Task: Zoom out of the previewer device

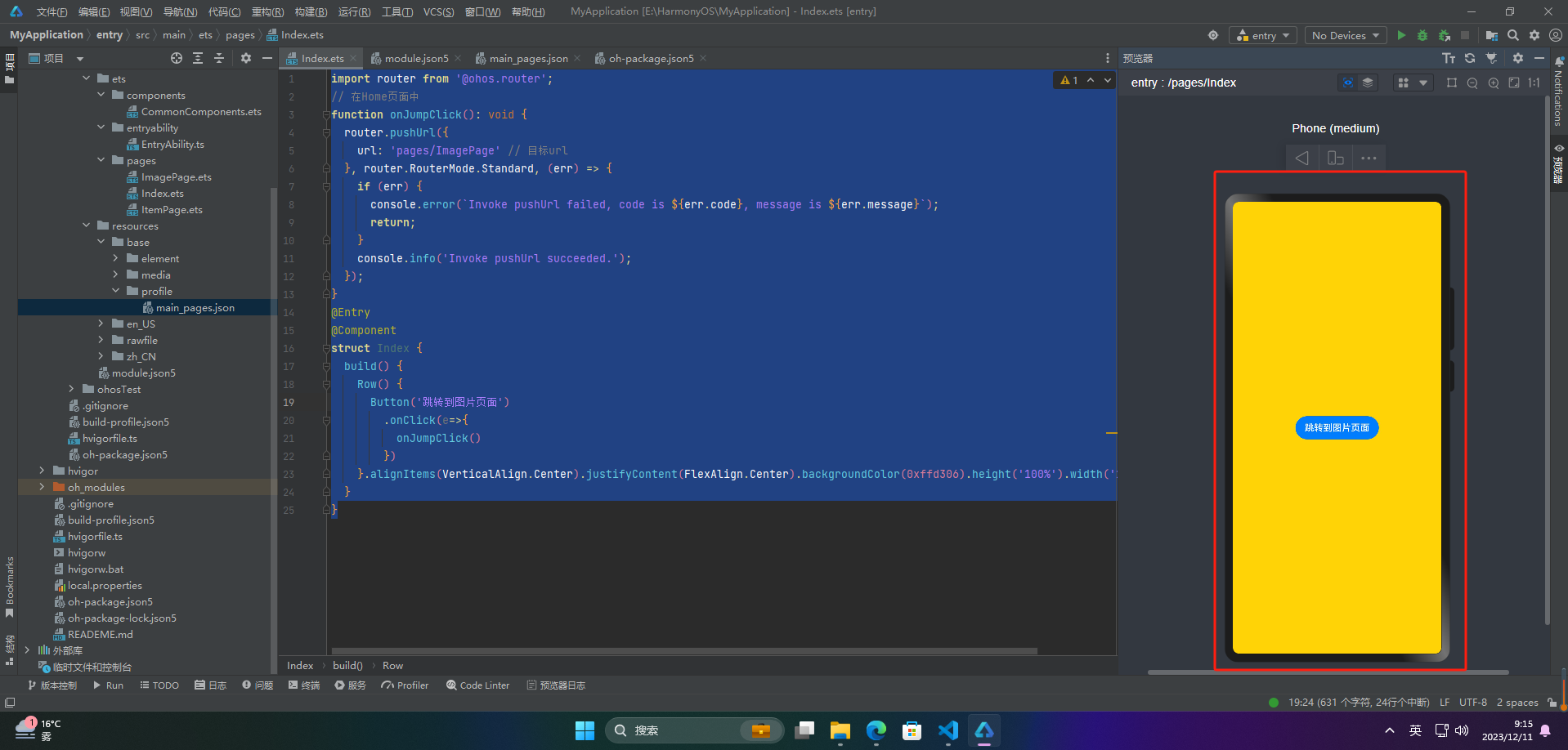Action: pos(1472,83)
